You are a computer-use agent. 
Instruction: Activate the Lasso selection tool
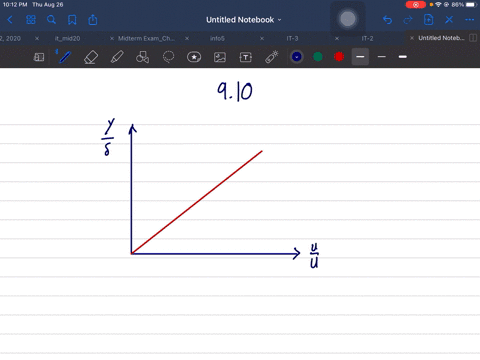(168, 57)
